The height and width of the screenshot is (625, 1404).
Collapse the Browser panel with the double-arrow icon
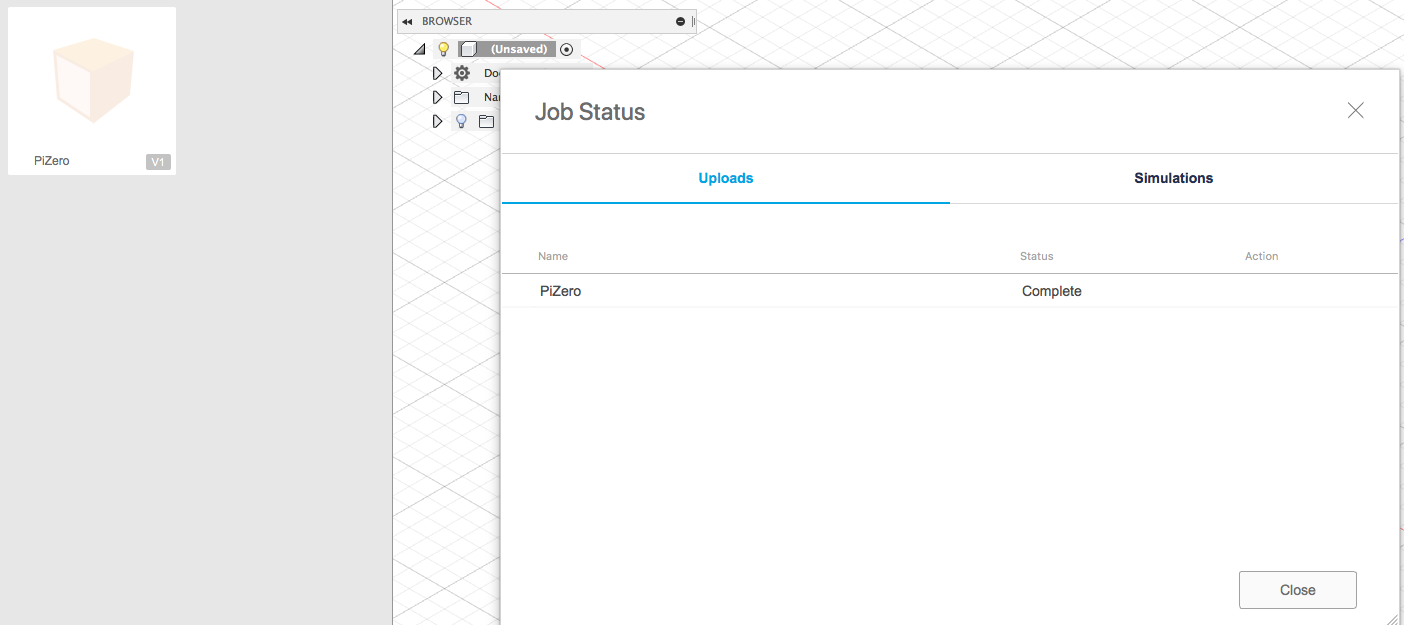click(407, 21)
